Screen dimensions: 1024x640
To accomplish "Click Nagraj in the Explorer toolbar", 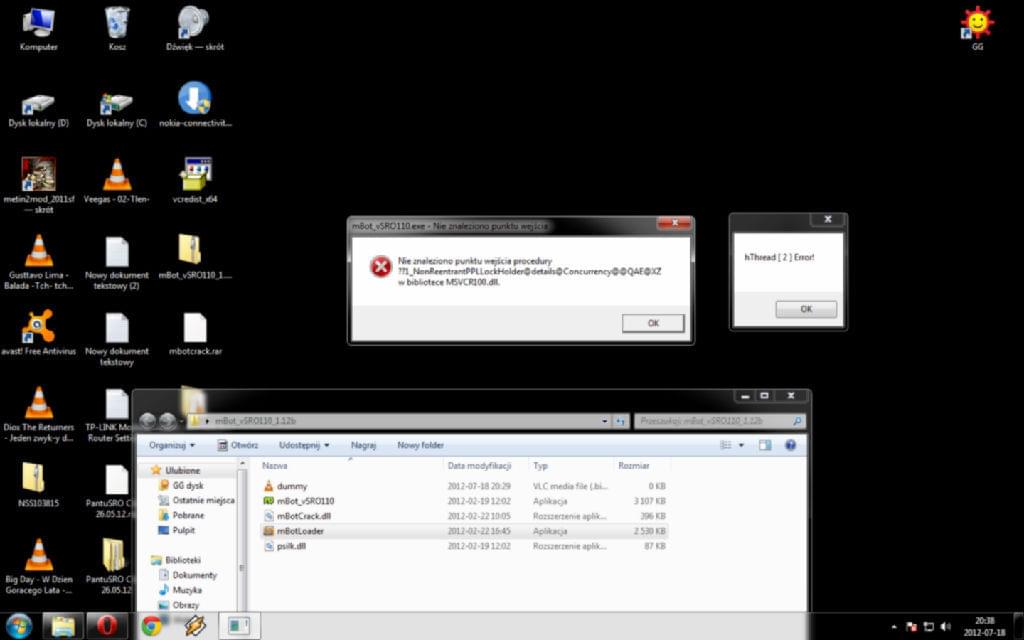I will (363, 445).
